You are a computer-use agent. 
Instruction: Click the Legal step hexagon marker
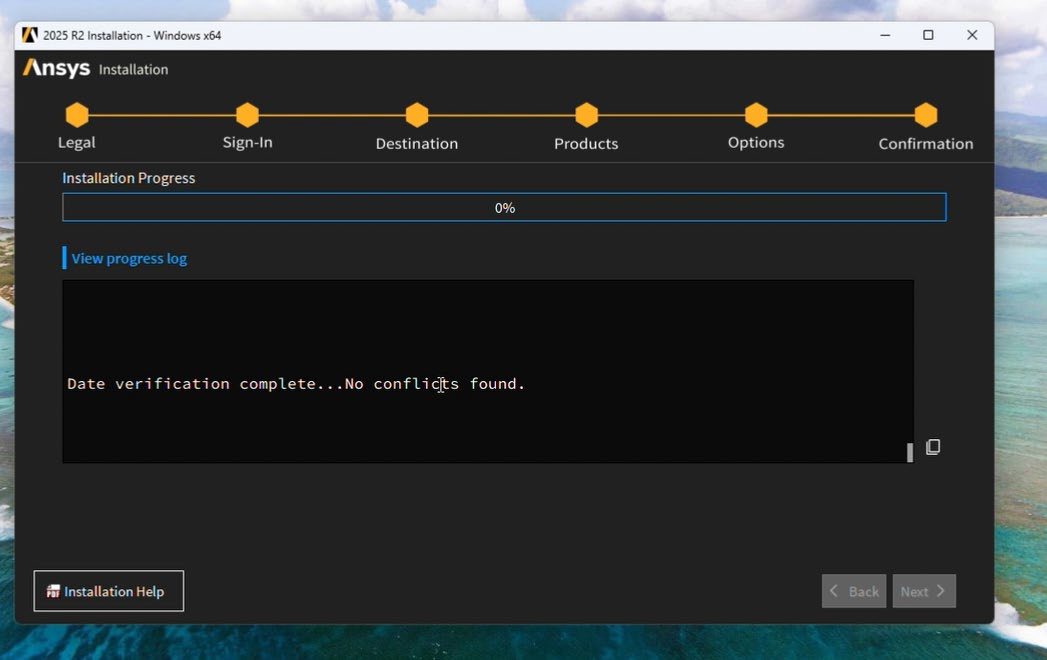pyautogui.click(x=77, y=115)
